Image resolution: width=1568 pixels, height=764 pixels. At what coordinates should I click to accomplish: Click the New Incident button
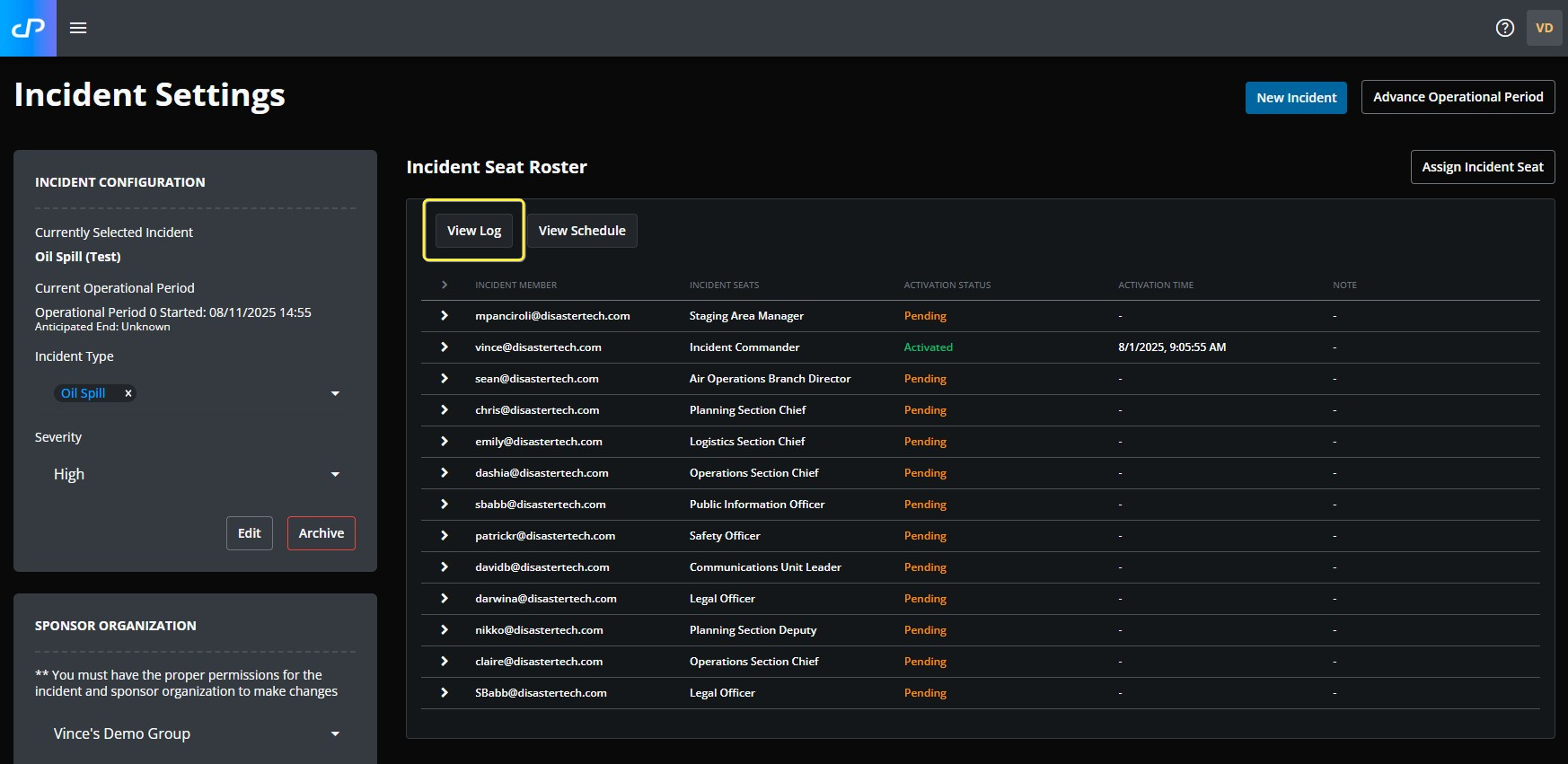[x=1296, y=98]
